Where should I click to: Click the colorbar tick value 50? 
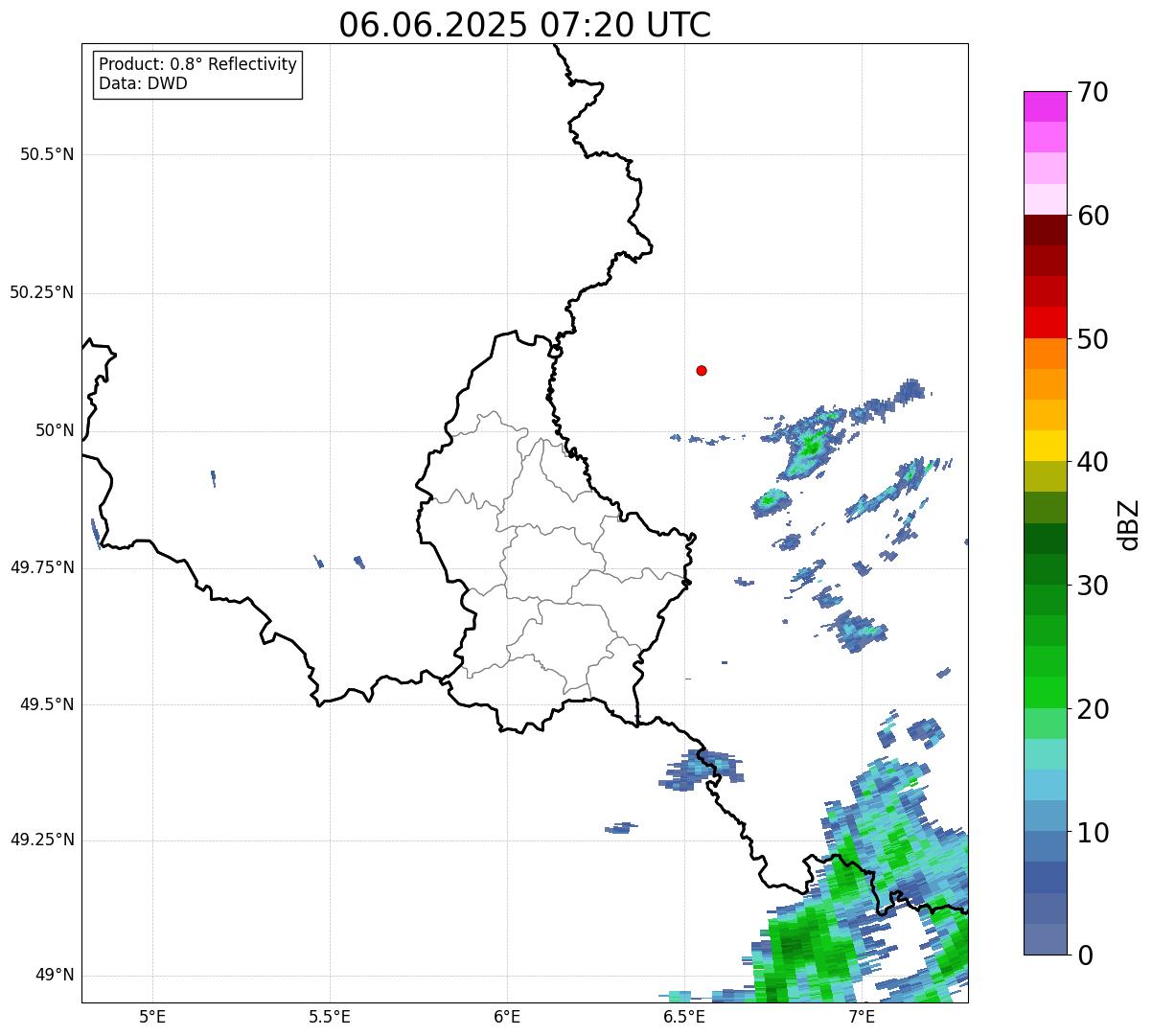pyautogui.click(x=1093, y=339)
